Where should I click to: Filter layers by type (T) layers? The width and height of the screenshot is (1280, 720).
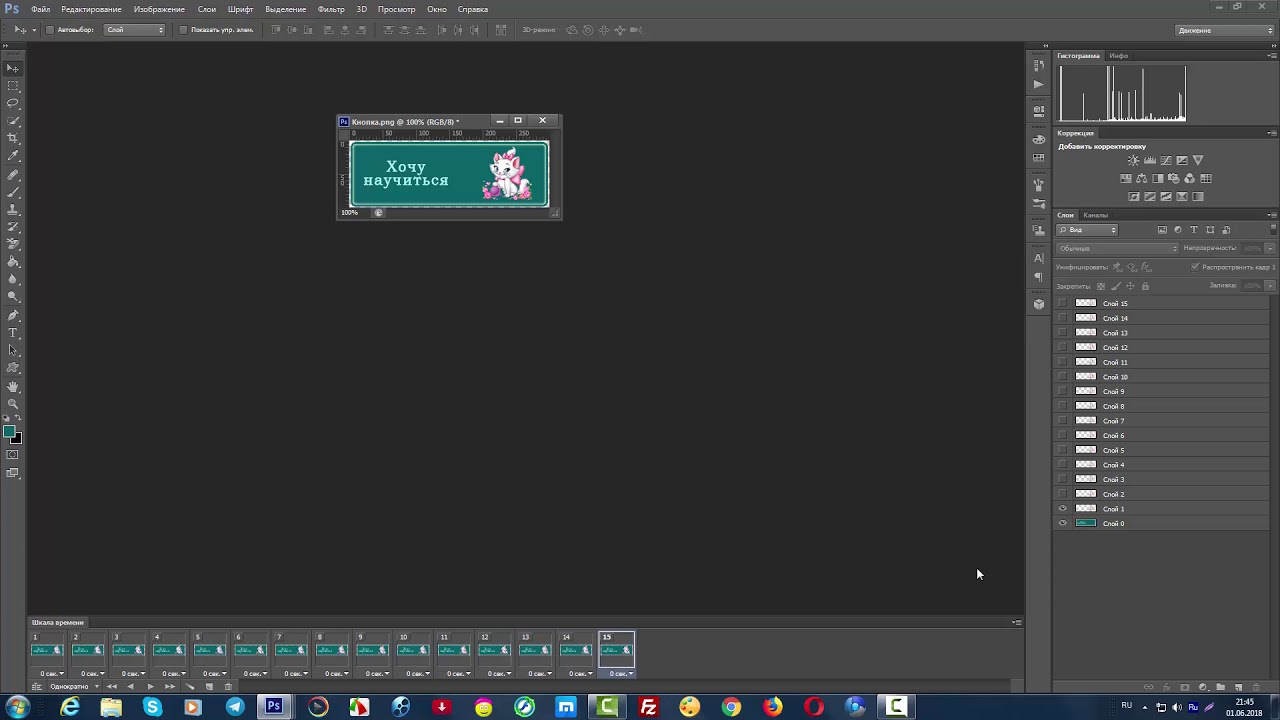1194,230
